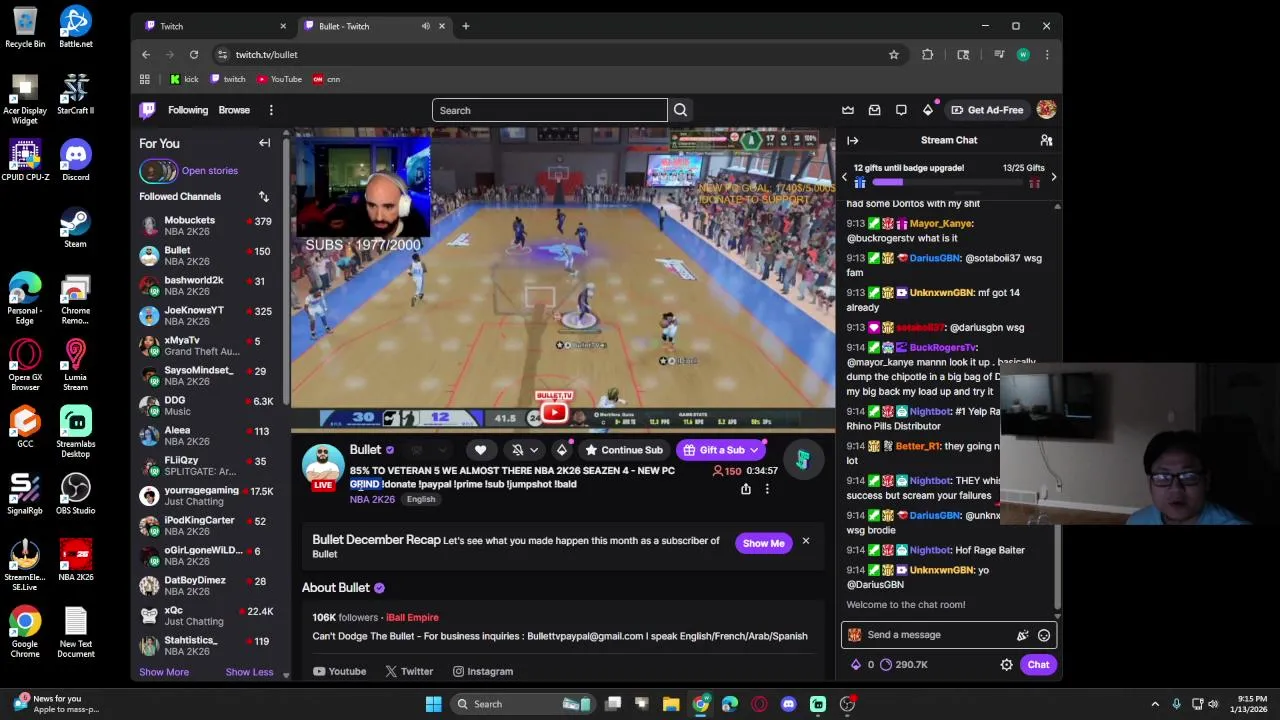Screen dimensions: 1280x720
Task: Open Chrome browser main menu
Action: (x=1046, y=55)
